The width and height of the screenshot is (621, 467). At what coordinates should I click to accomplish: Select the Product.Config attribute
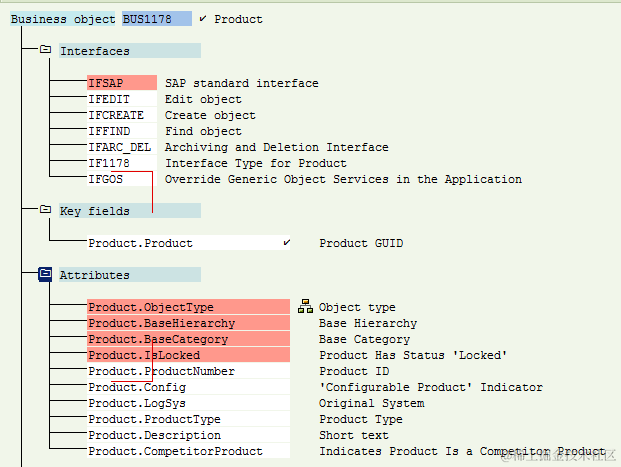tap(189, 387)
